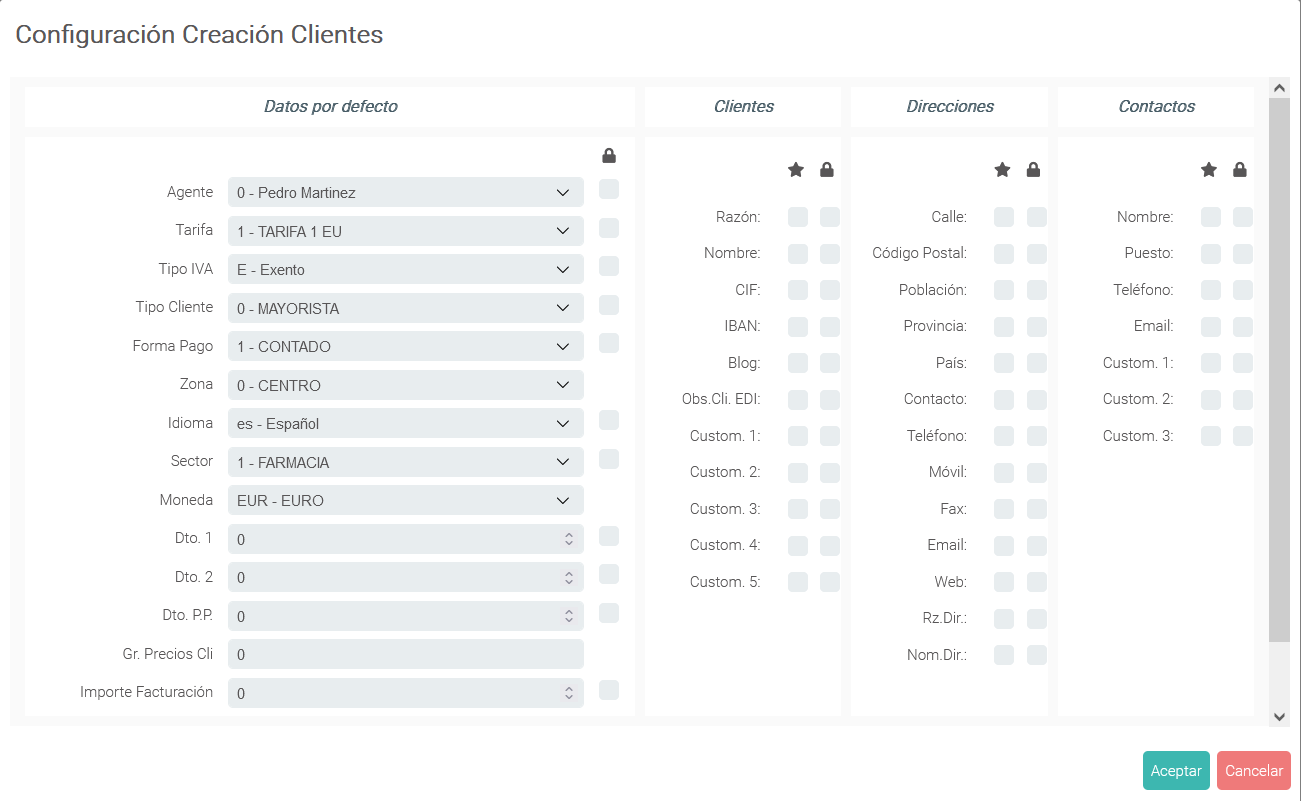Click the lock icon in Contactos column
Image resolution: width=1301 pixels, height=801 pixels.
[x=1240, y=170]
